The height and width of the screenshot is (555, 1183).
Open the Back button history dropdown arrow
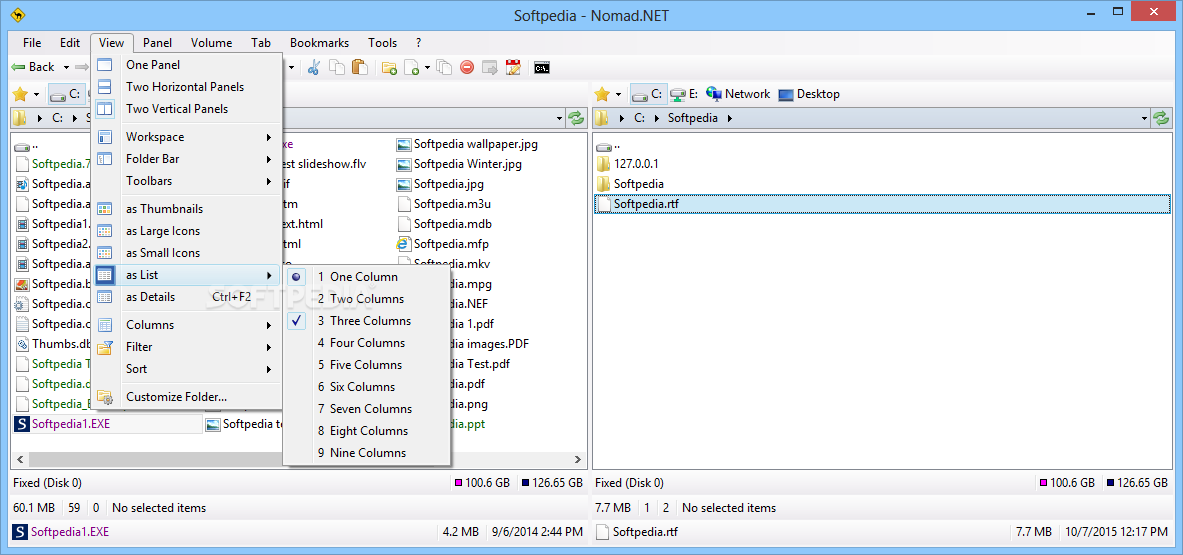click(66, 68)
